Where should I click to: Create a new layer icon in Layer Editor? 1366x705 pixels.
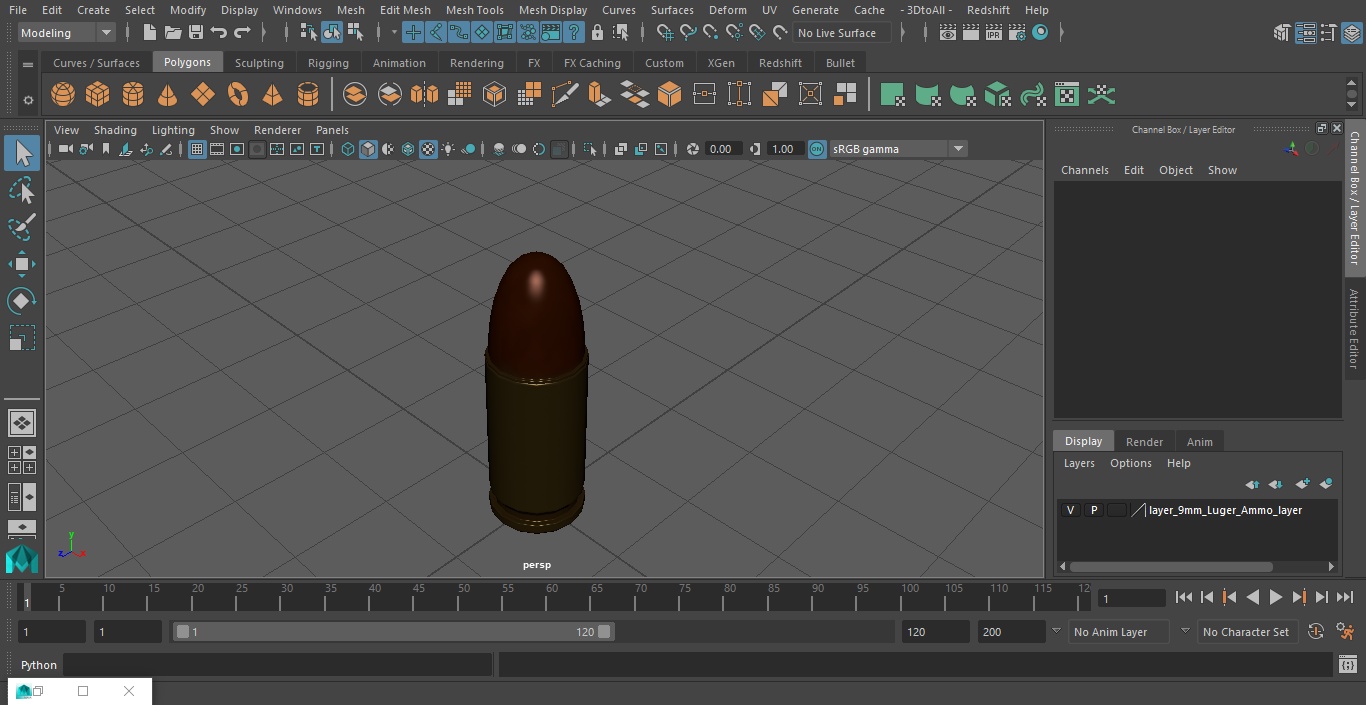pos(1302,484)
